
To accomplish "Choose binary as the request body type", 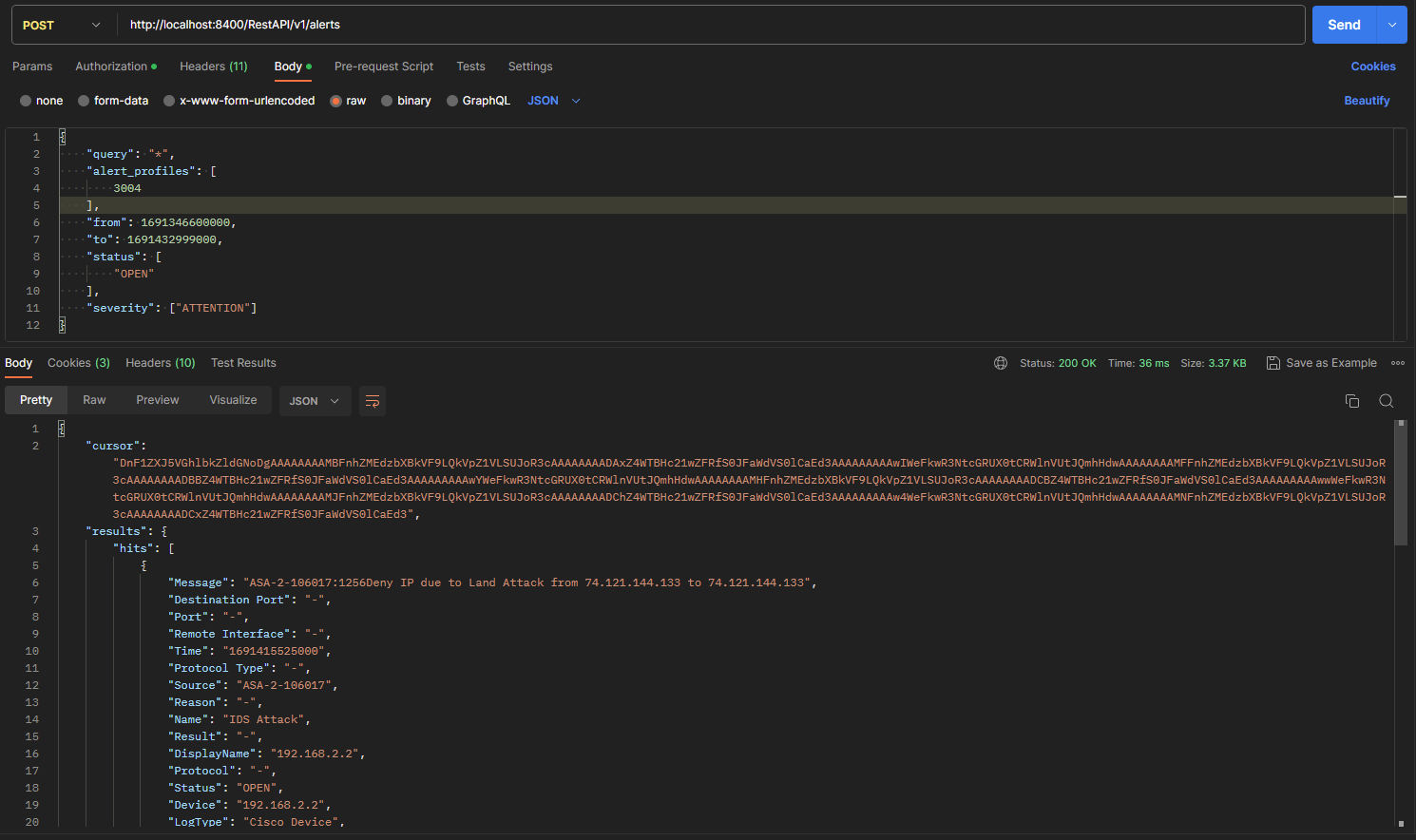I will (x=386, y=100).
